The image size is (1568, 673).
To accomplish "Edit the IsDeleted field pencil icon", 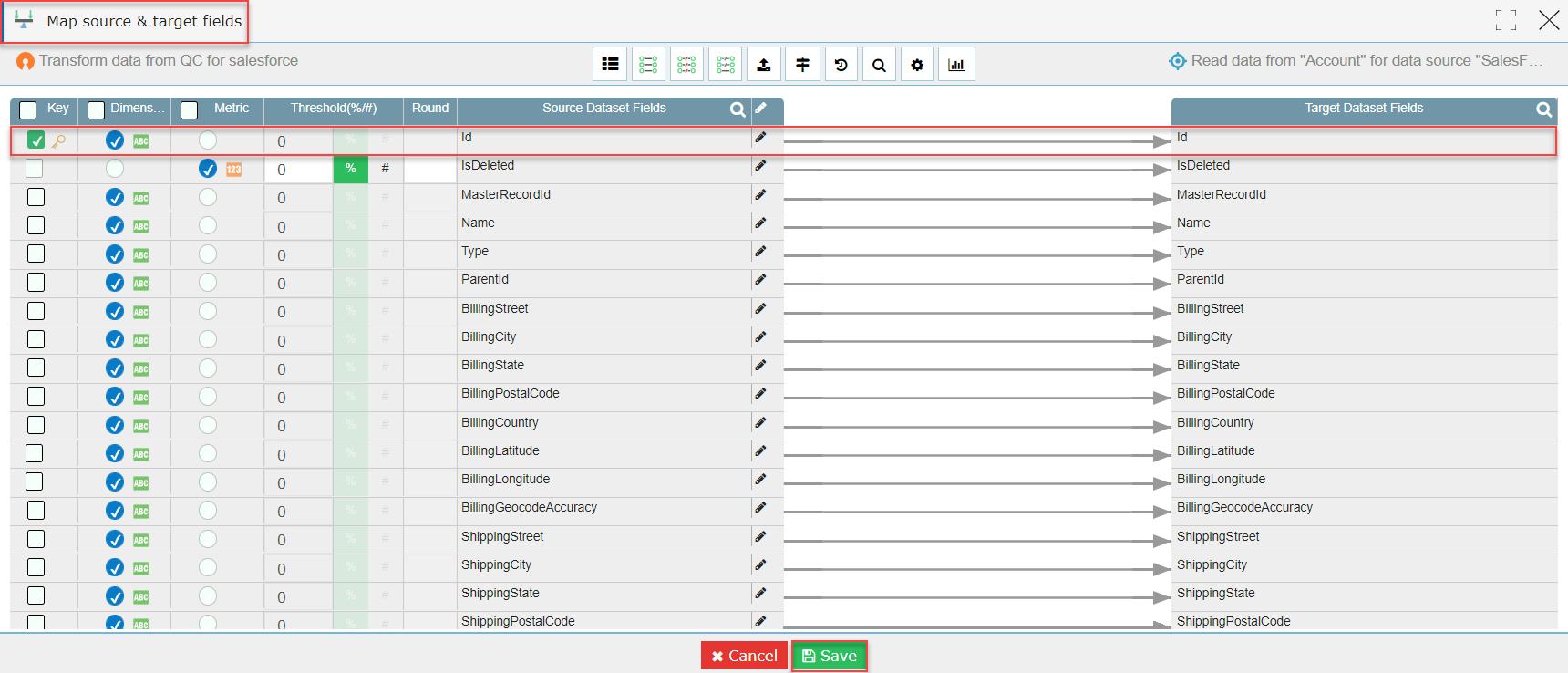I will pyautogui.click(x=760, y=165).
